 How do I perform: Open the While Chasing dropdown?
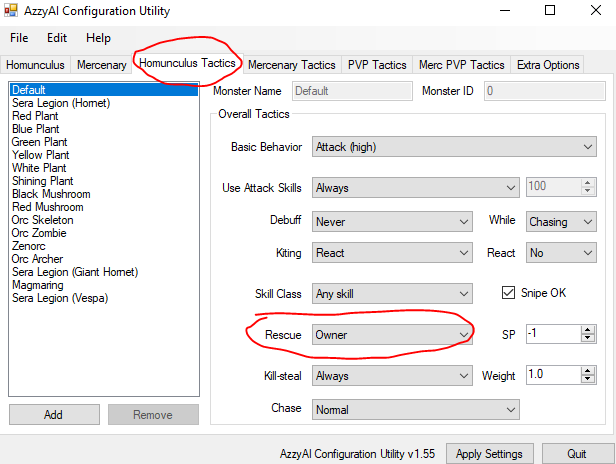tap(561, 222)
